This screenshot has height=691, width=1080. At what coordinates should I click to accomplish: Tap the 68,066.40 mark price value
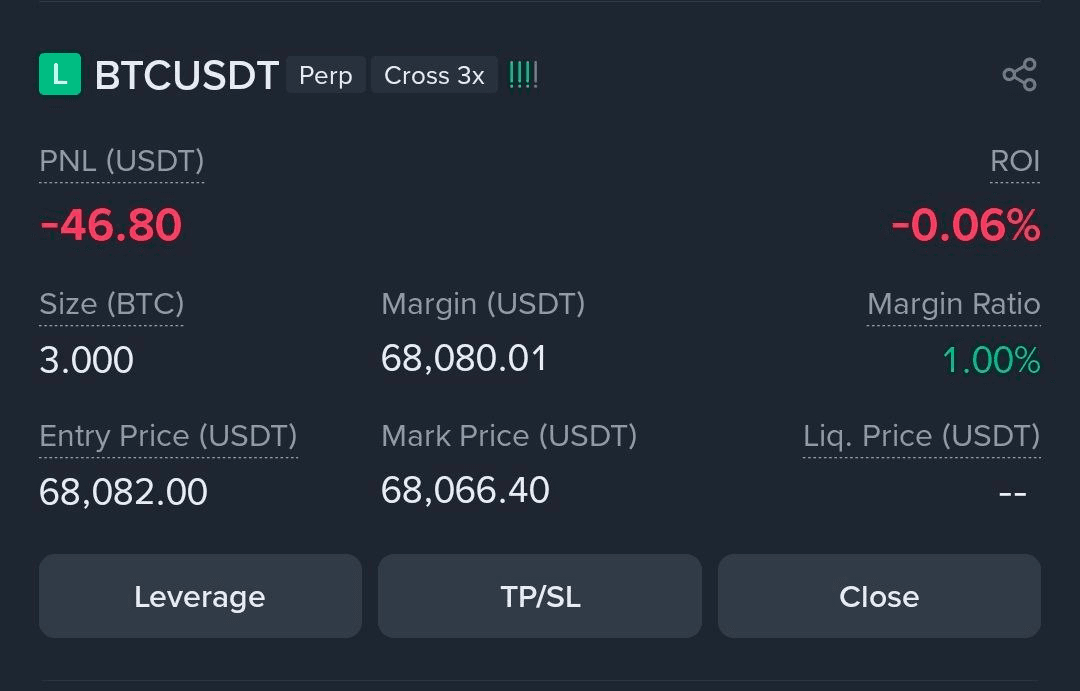465,490
